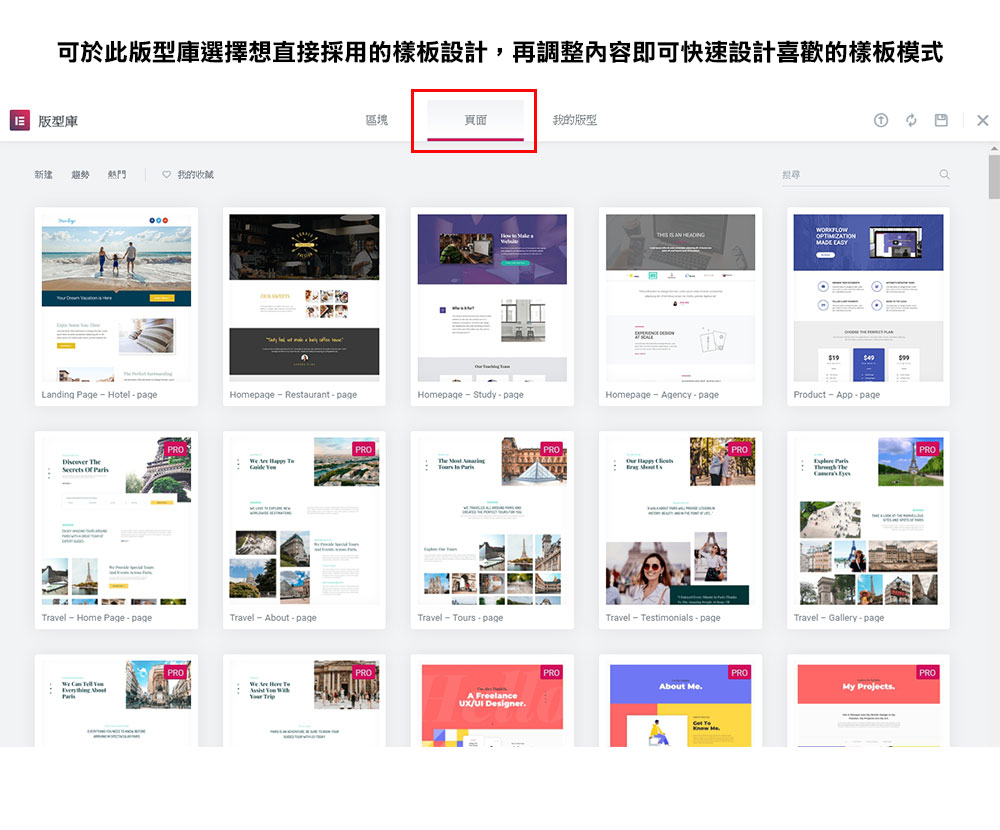Click the 'Travel – Tours - page' caption
This screenshot has width=1000, height=830.
[460, 618]
